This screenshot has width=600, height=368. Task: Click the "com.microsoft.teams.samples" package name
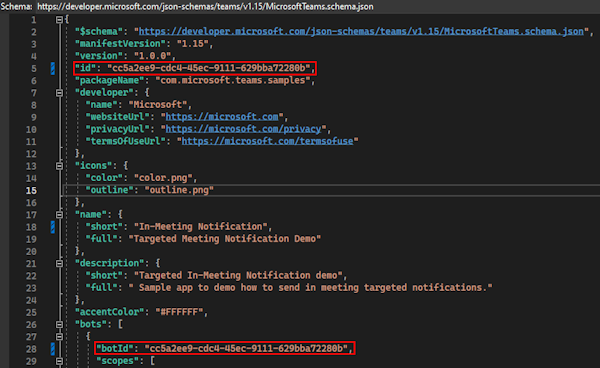point(233,80)
